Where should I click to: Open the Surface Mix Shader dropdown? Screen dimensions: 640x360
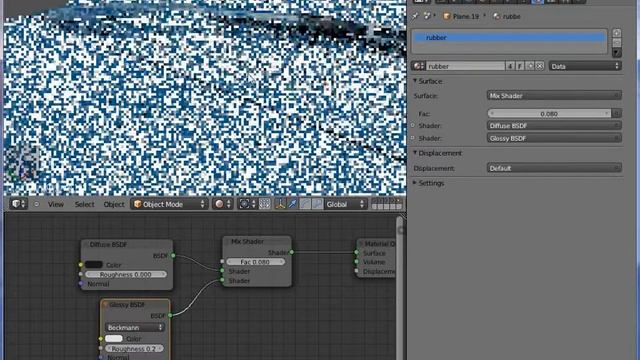[x=554, y=96]
